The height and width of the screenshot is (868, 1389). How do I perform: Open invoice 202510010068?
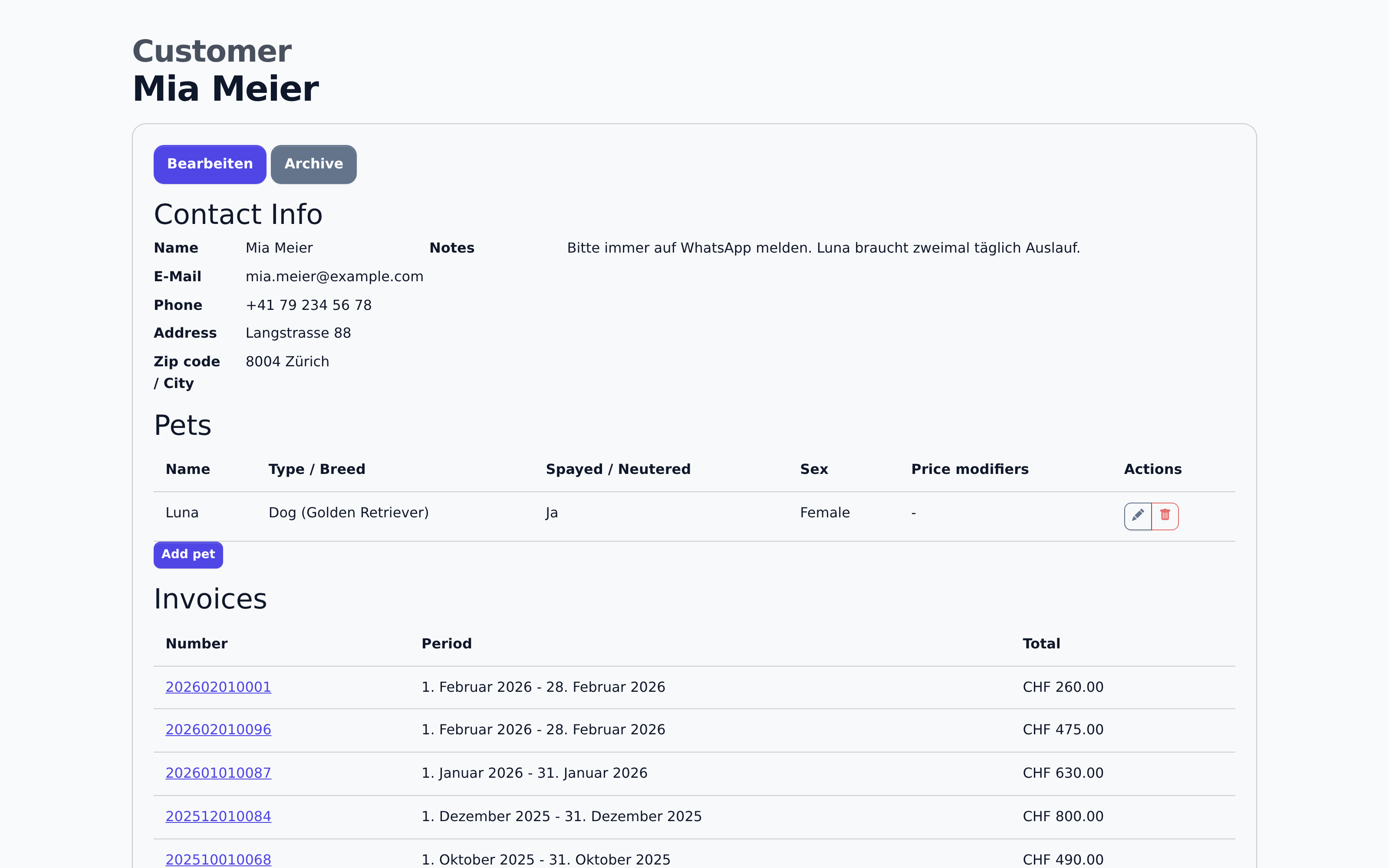click(218, 859)
